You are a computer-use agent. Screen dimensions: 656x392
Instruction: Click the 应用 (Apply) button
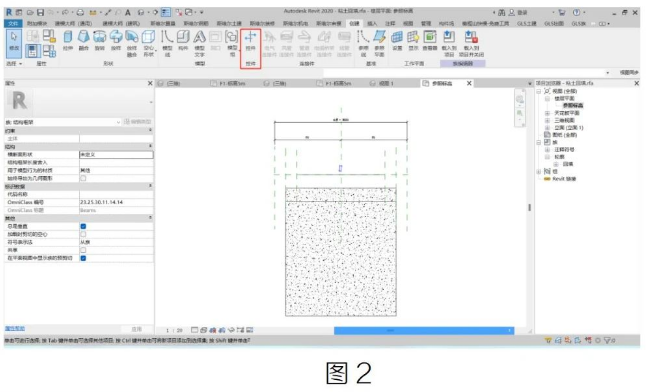136,330
